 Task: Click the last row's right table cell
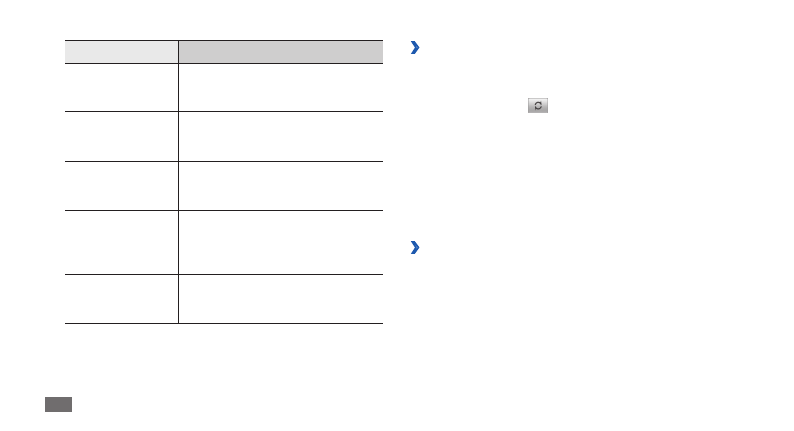280,299
